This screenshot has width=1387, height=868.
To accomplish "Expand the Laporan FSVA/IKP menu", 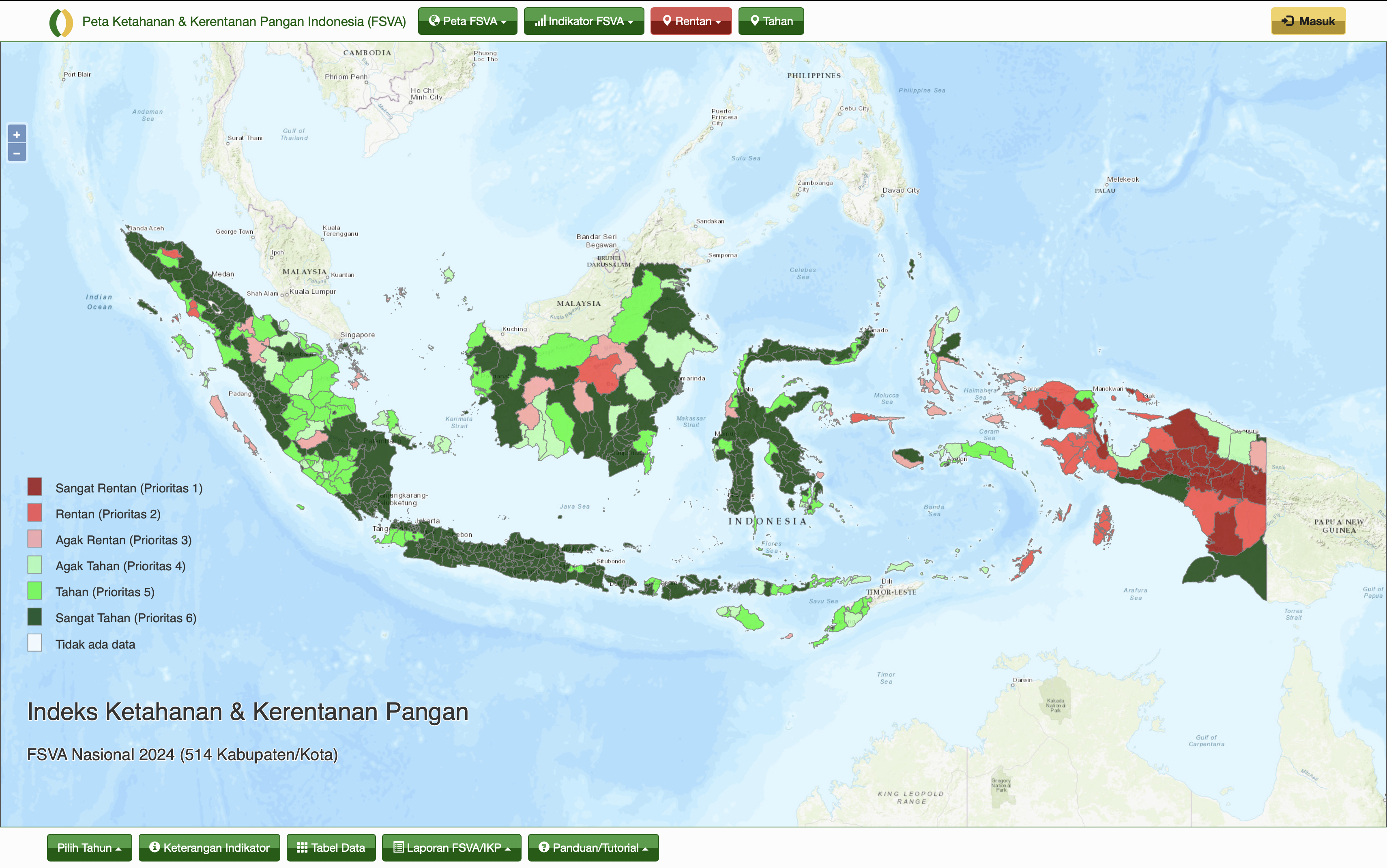I will click(452, 848).
